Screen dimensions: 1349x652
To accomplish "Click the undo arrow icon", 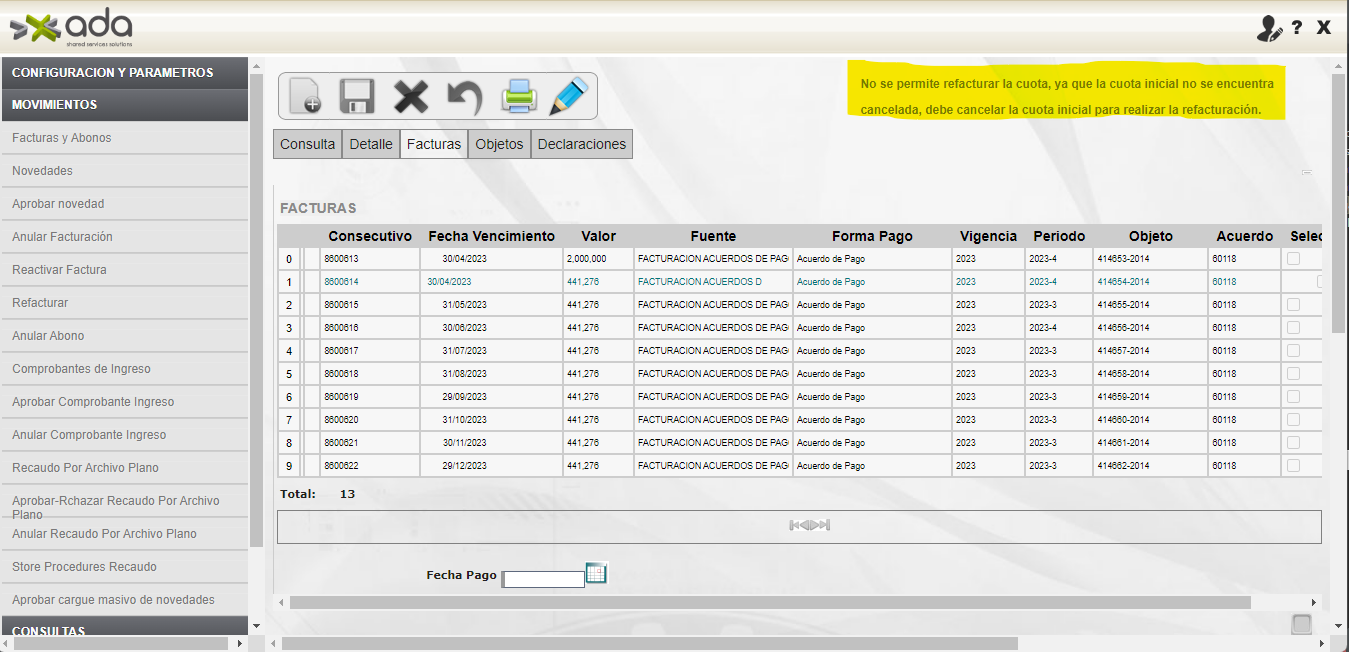I will tap(464, 97).
